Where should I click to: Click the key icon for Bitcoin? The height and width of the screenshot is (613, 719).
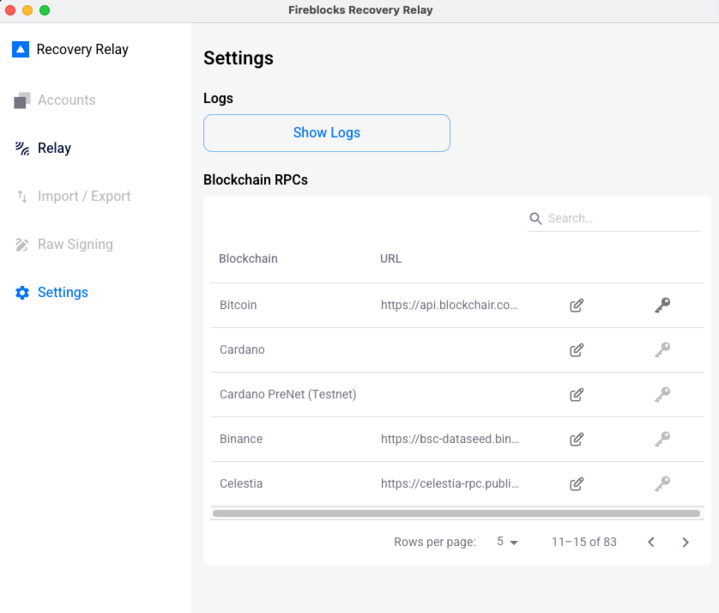(662, 305)
